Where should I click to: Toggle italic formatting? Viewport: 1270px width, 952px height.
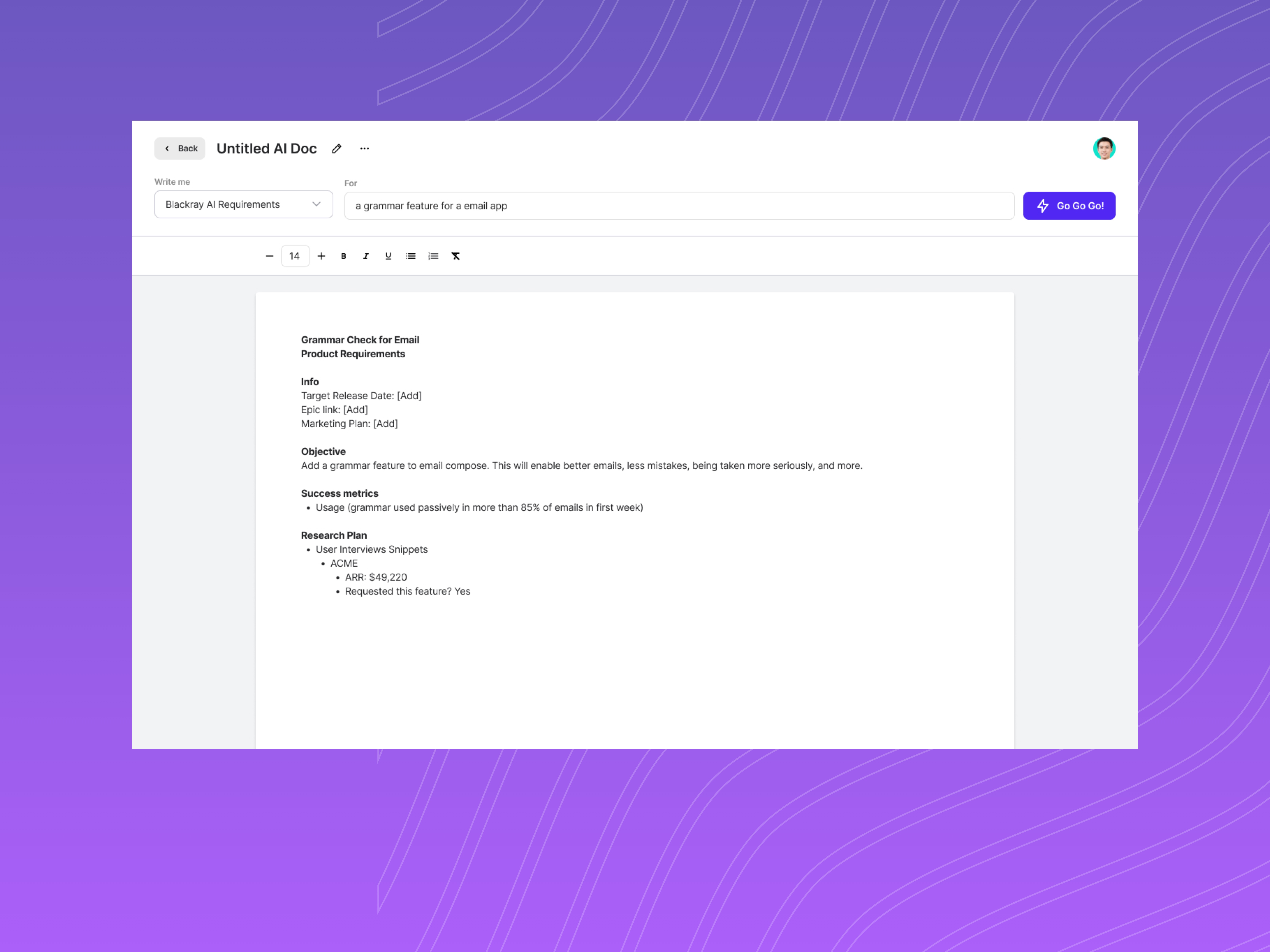pos(366,256)
